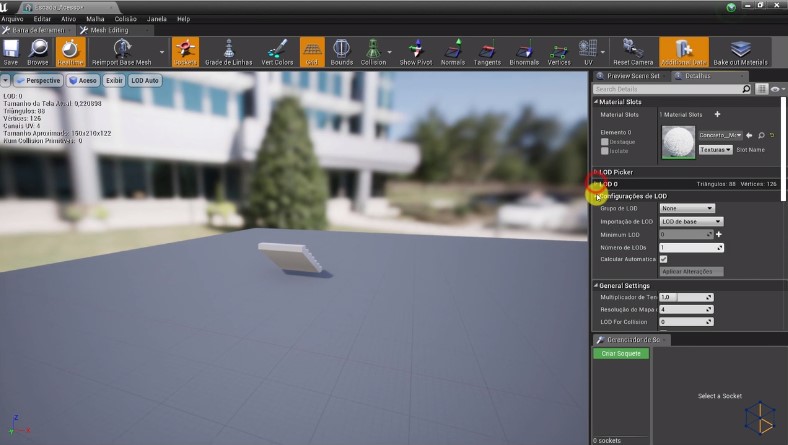Display Normals on the mesh
The width and height of the screenshot is (788, 445).
453,52
